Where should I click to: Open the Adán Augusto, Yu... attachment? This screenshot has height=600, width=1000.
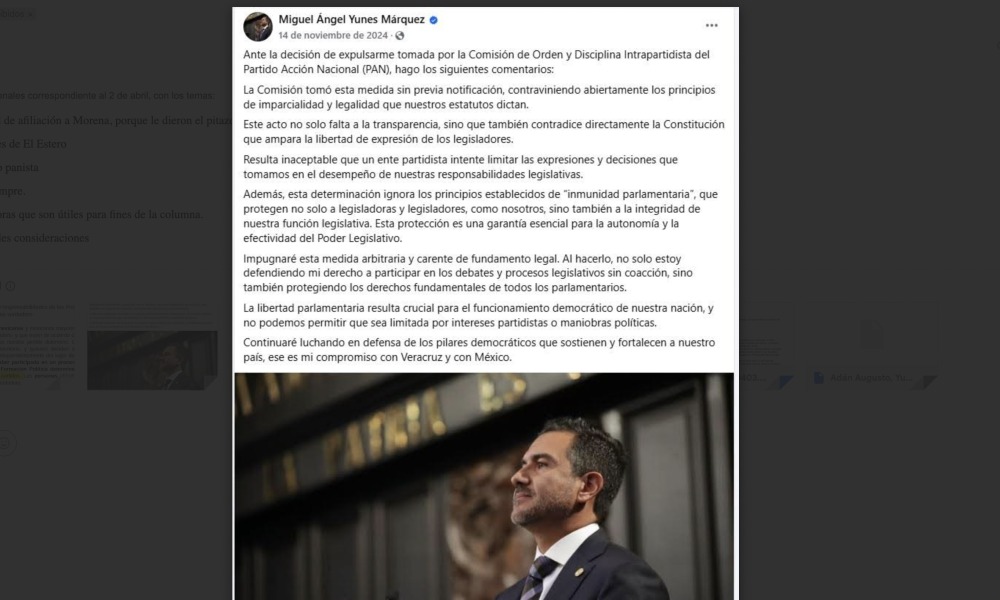pyautogui.click(x=872, y=378)
